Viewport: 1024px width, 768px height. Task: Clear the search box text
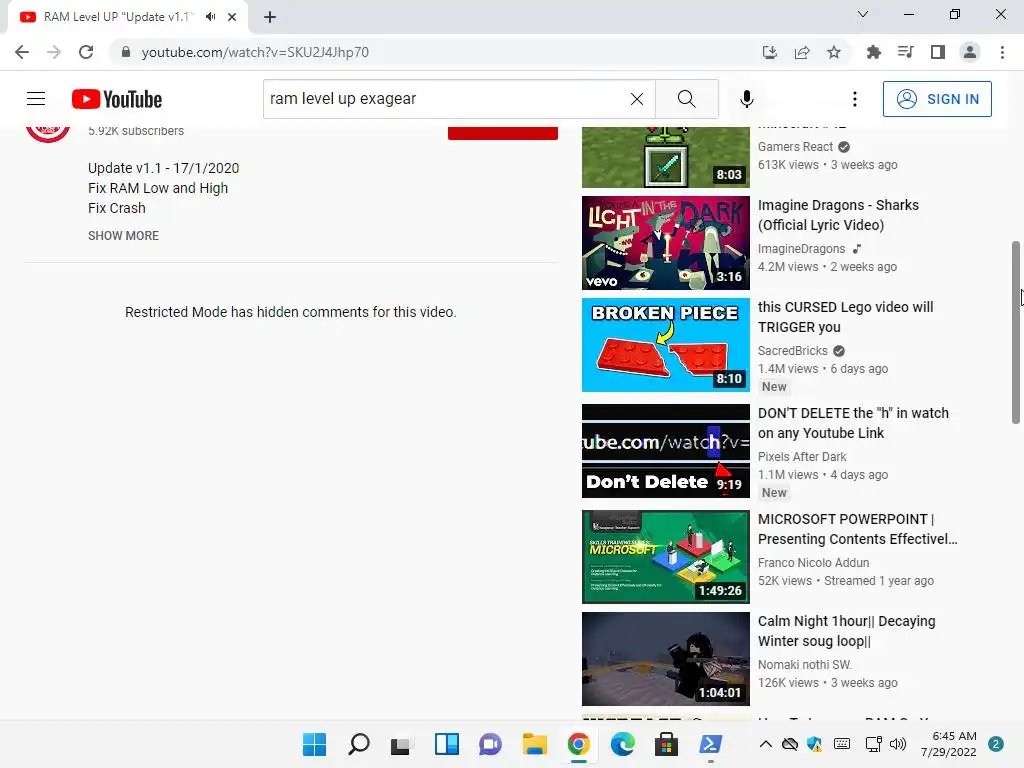637,99
